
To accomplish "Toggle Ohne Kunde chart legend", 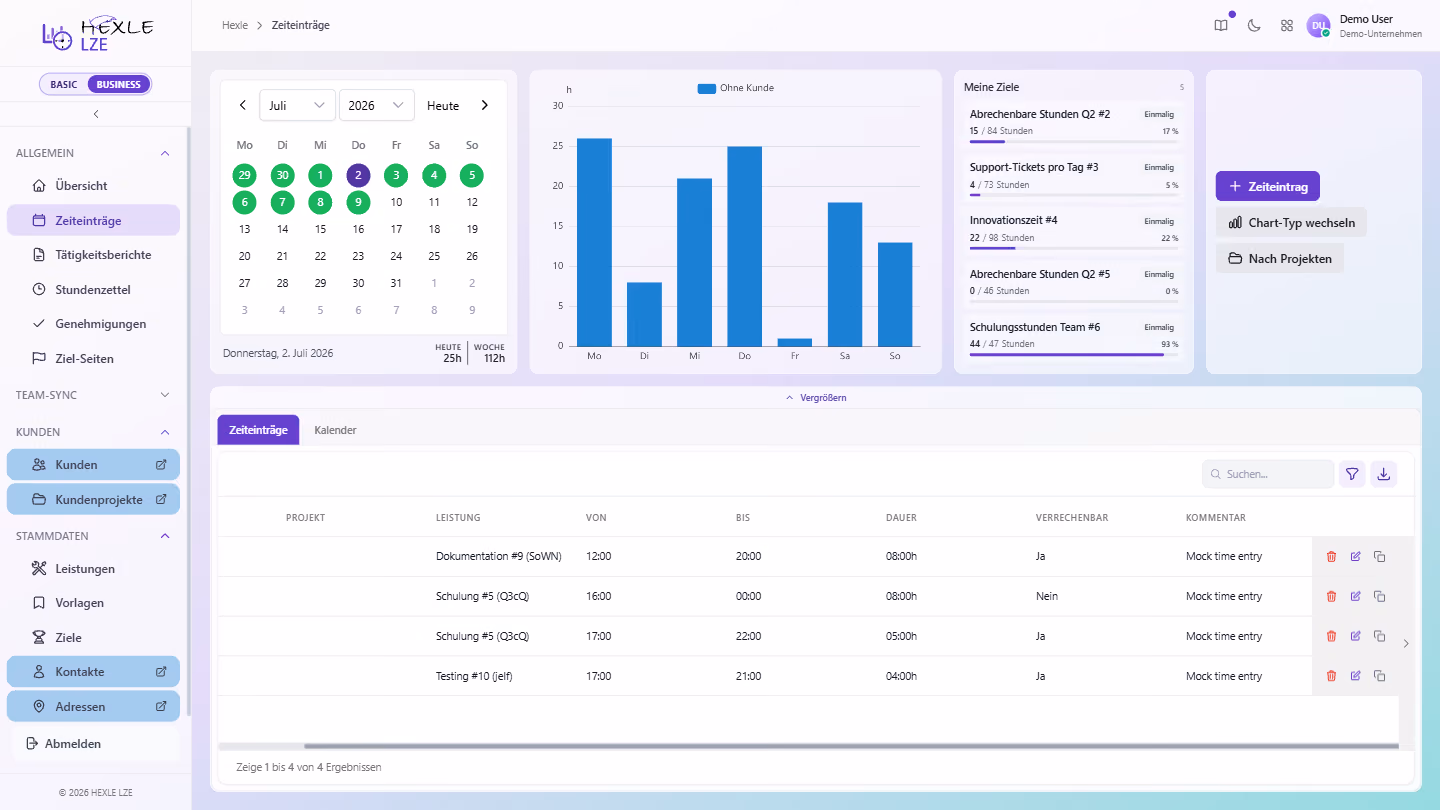I will pos(736,88).
